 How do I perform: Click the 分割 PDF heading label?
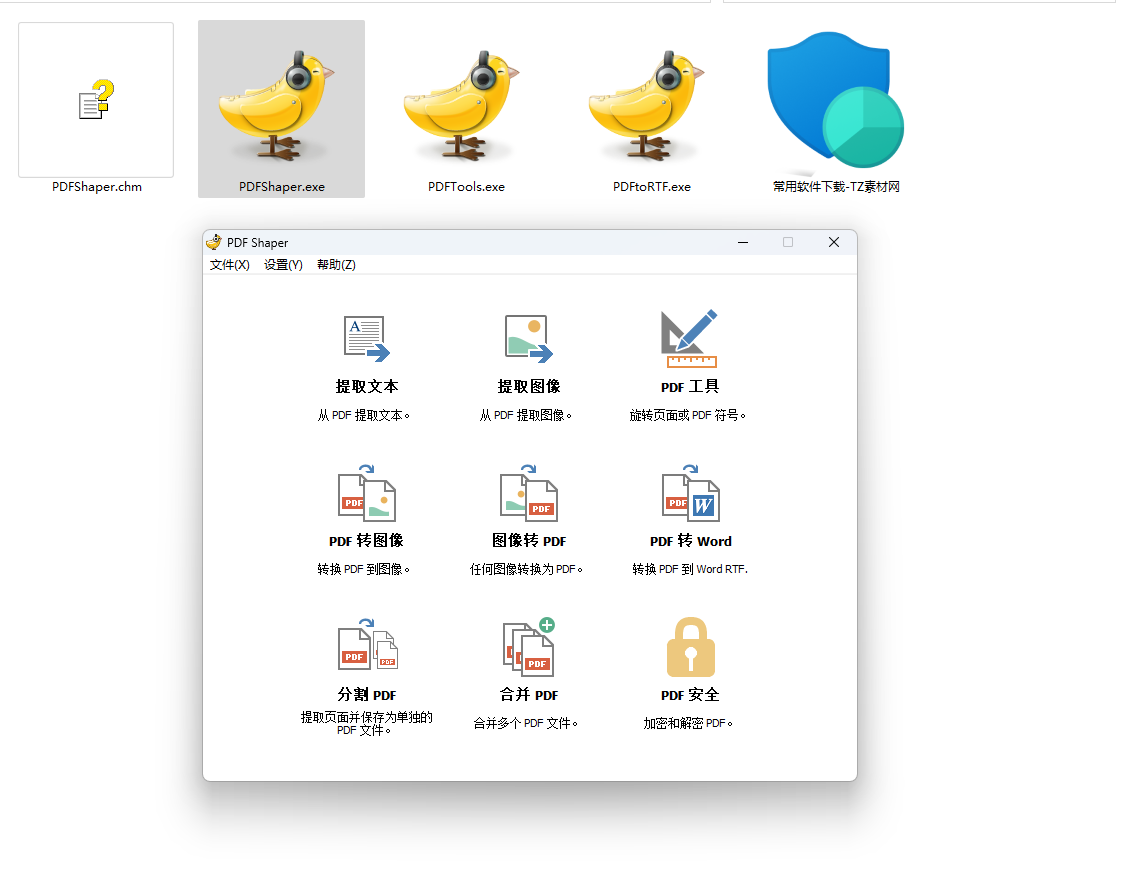(x=367, y=695)
